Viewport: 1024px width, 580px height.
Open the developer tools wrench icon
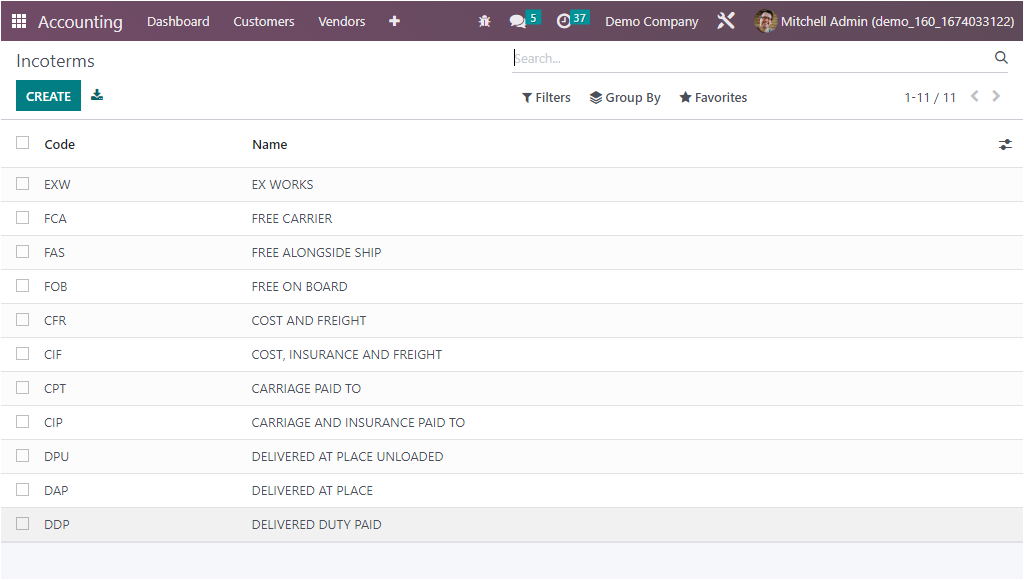[726, 21]
